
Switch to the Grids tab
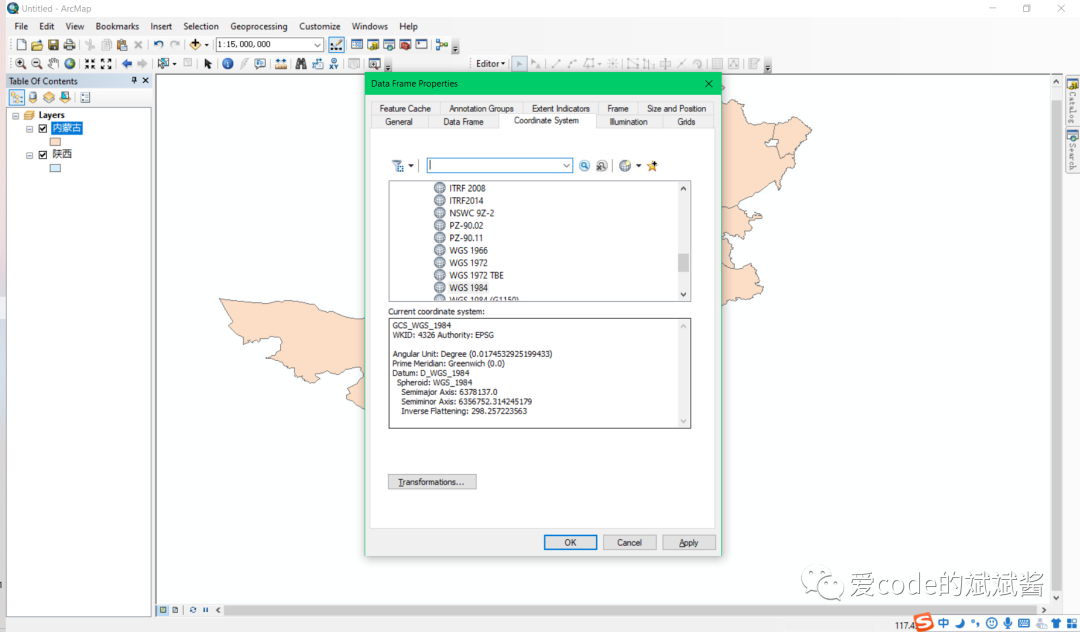pos(686,122)
